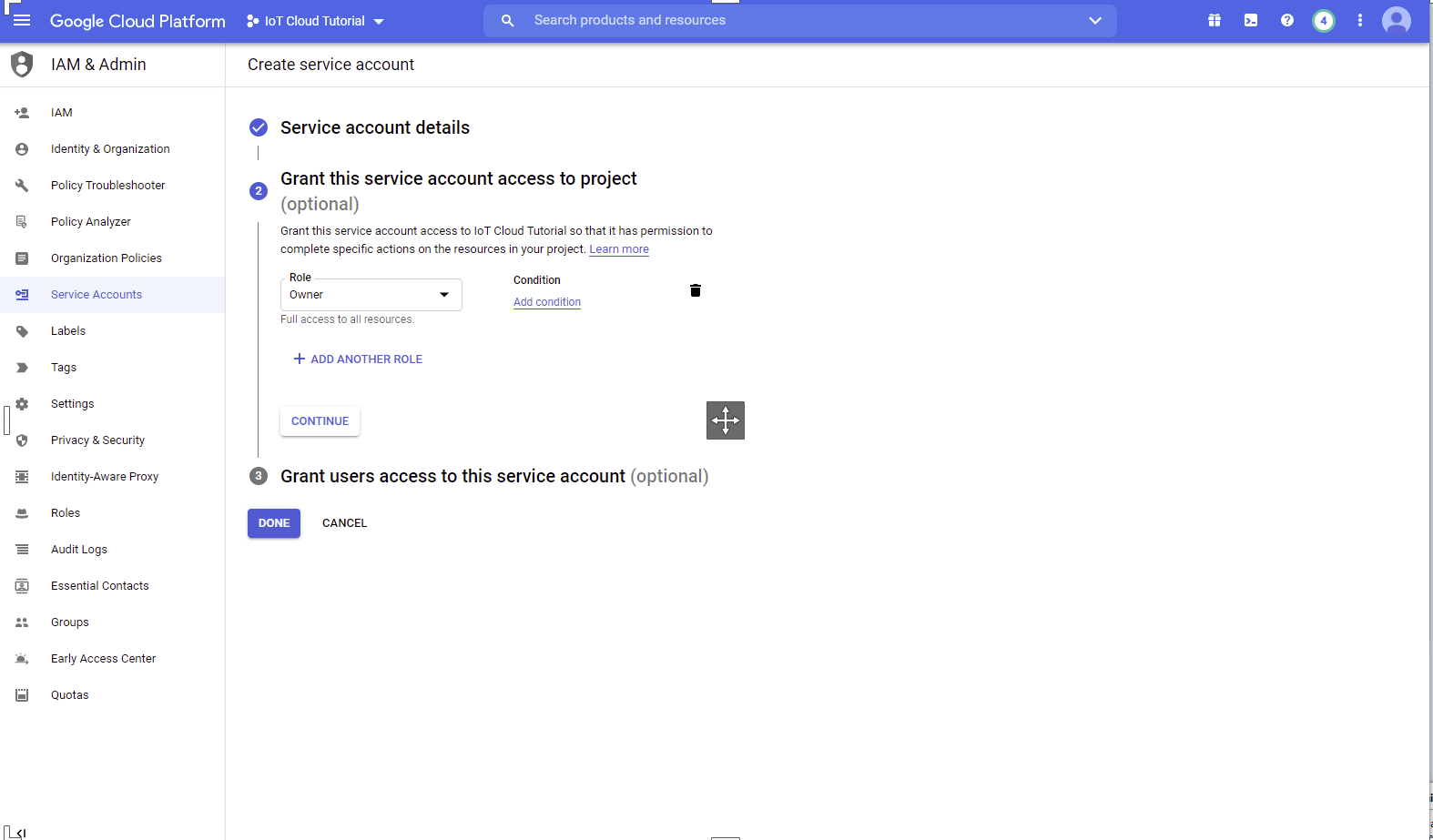Click the gift free trial icon

coord(1214,20)
